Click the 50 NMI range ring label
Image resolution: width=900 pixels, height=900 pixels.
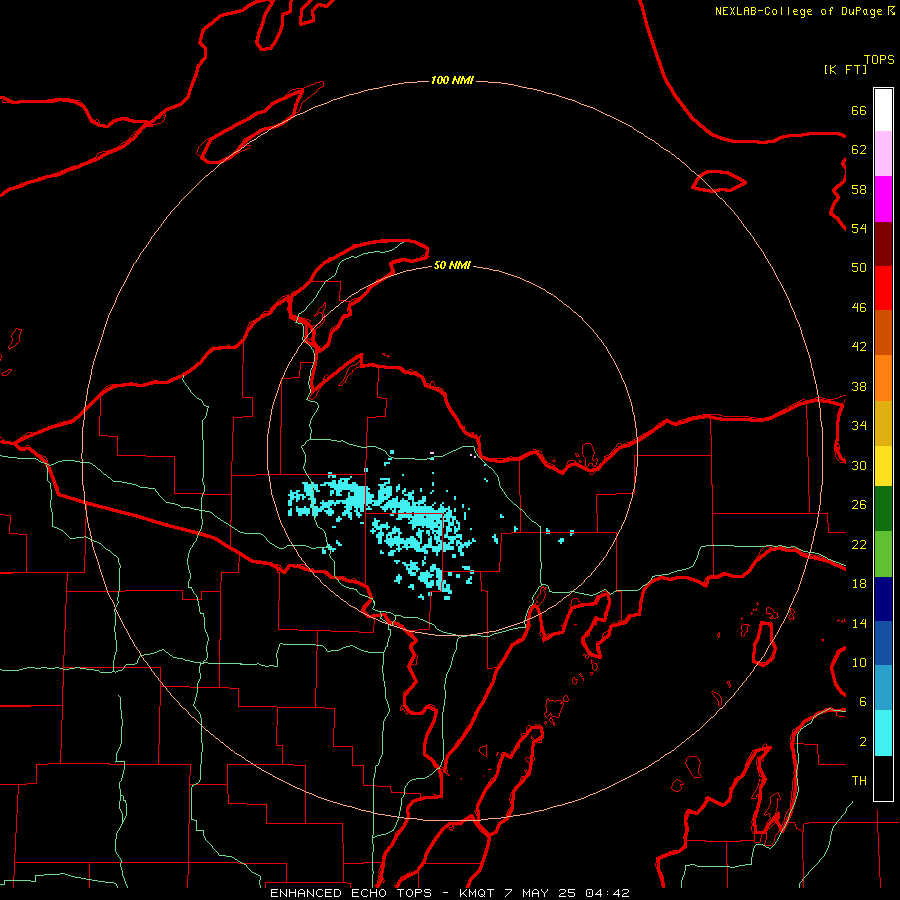(452, 265)
